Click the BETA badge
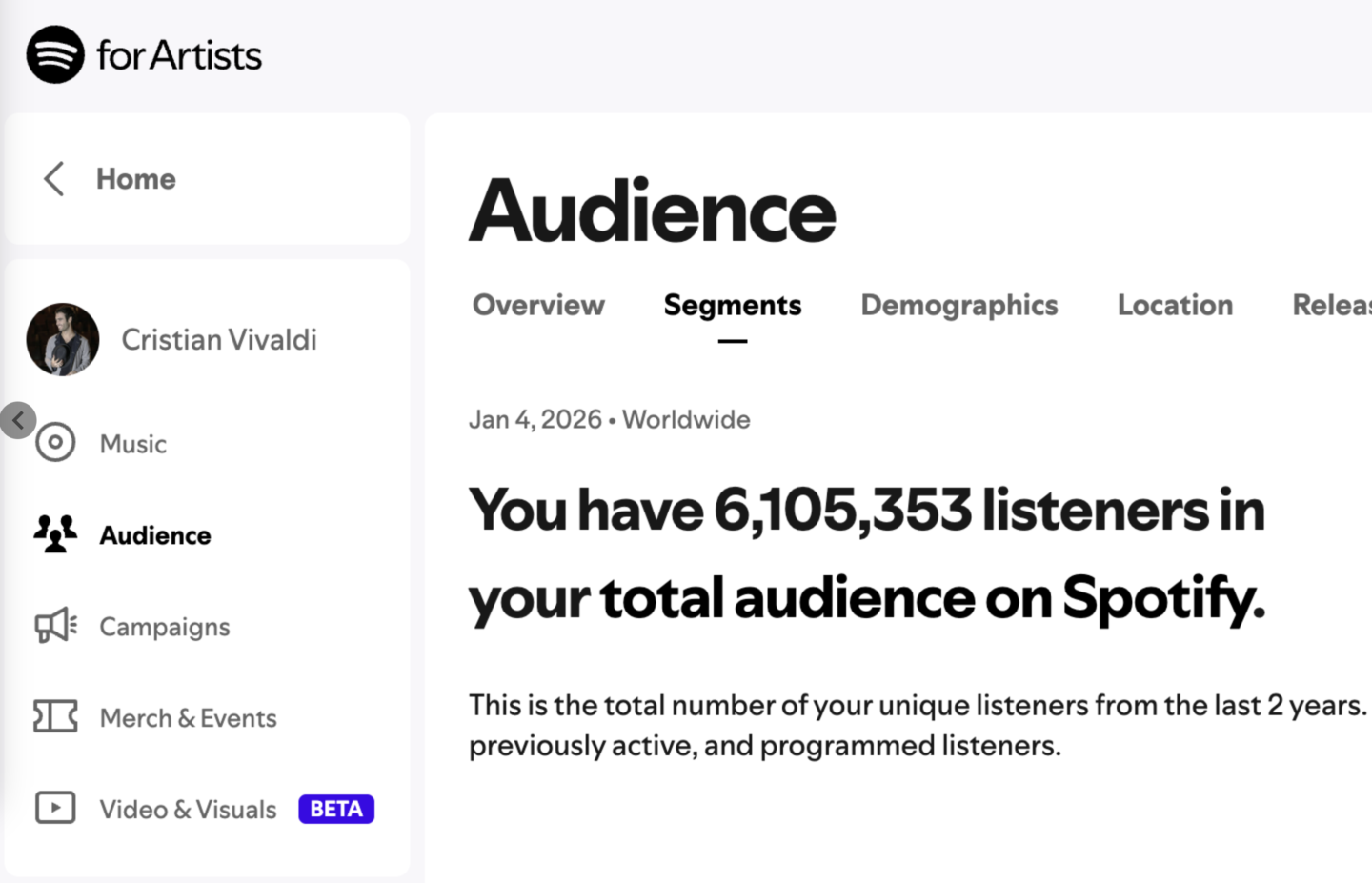Screen dimensions: 1372x883 click(x=336, y=809)
